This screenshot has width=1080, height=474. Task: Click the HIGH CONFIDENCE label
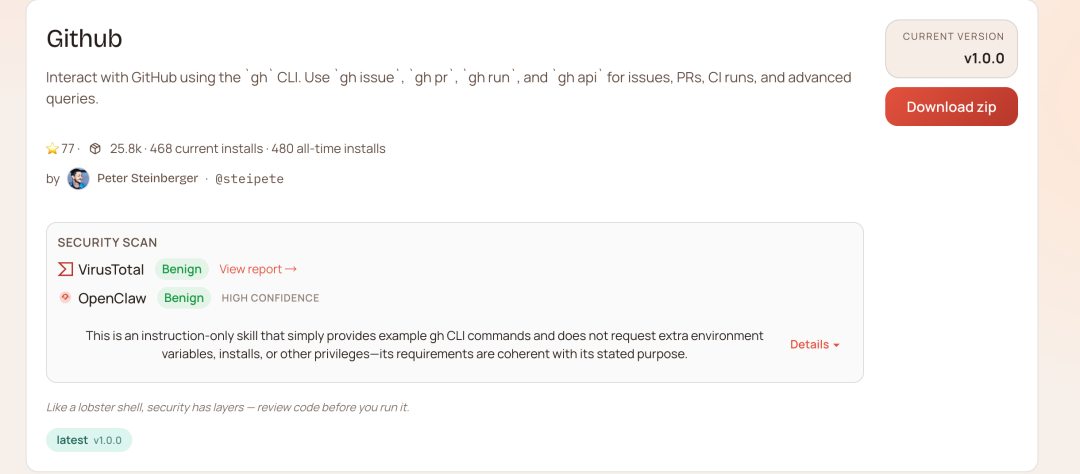(270, 298)
